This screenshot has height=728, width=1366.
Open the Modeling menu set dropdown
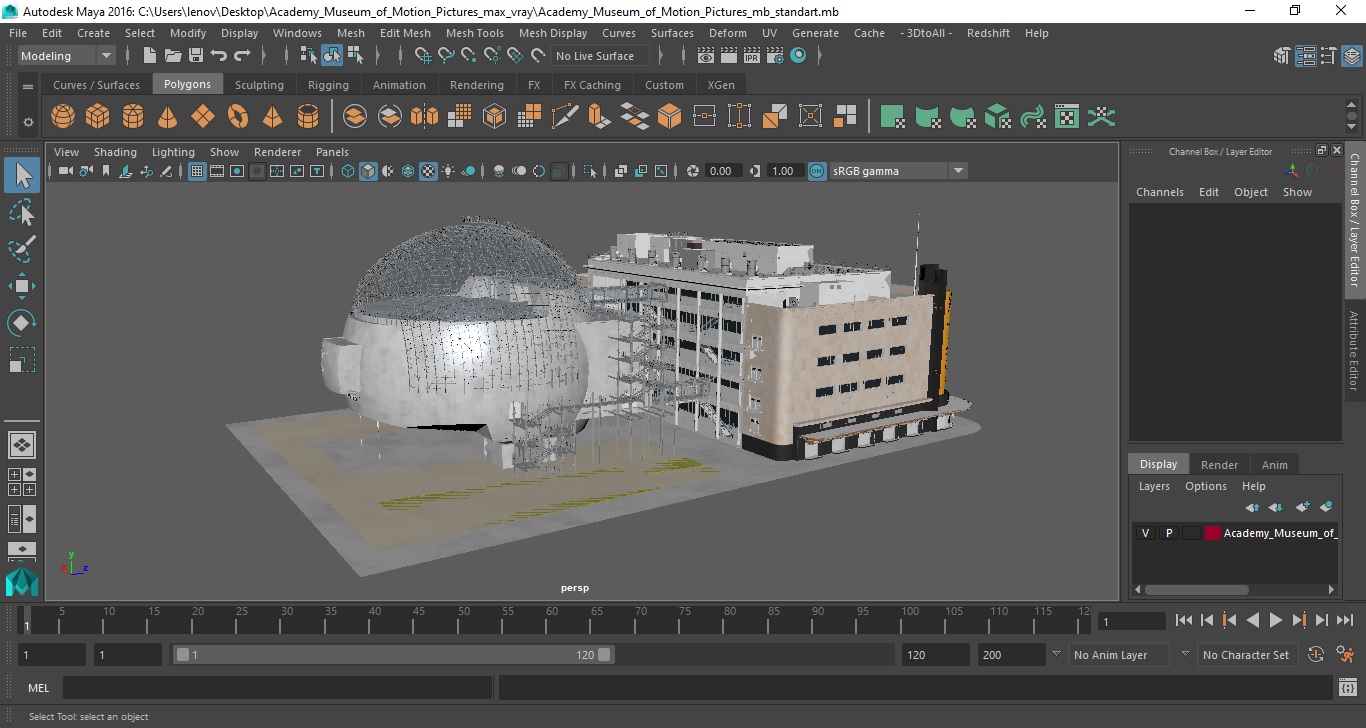coord(66,56)
